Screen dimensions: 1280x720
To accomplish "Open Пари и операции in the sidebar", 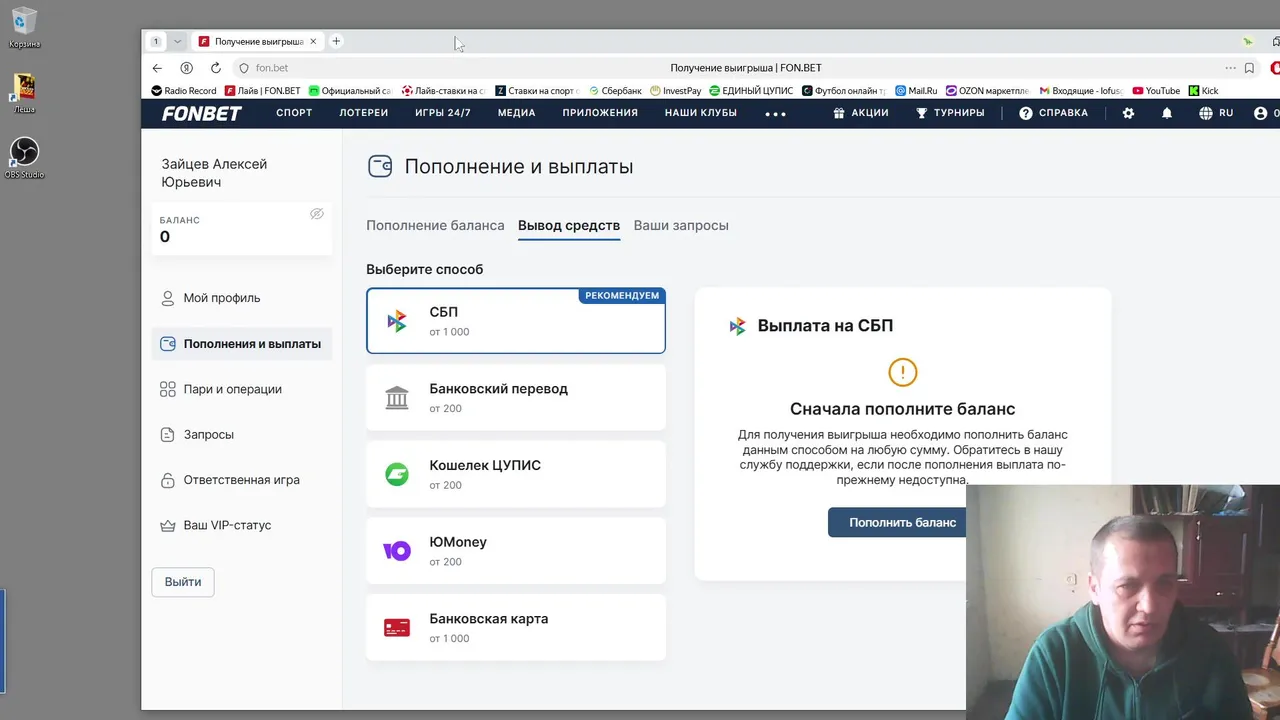I will click(242, 389).
